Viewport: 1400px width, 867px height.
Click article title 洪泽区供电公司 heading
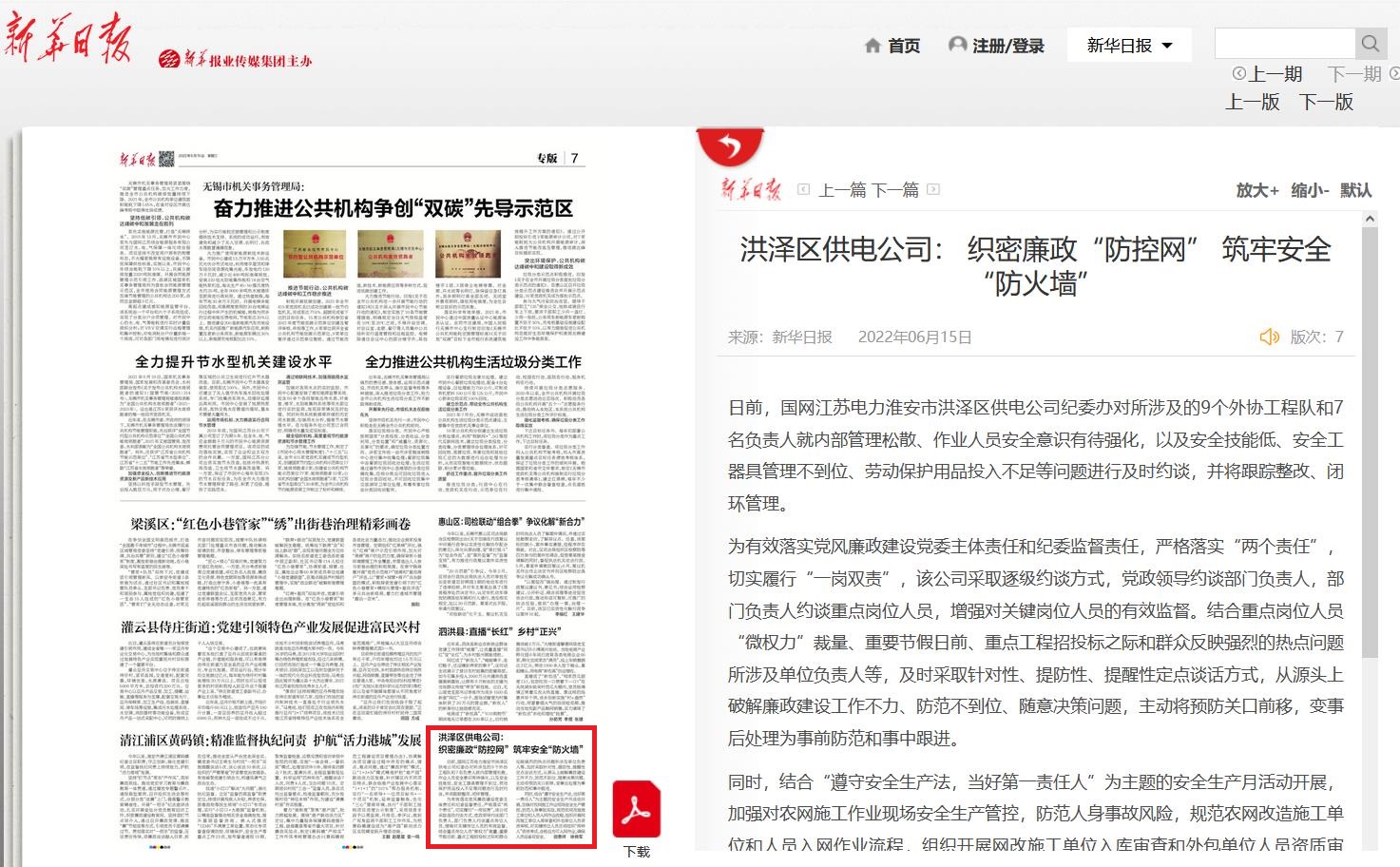click(x=1035, y=265)
